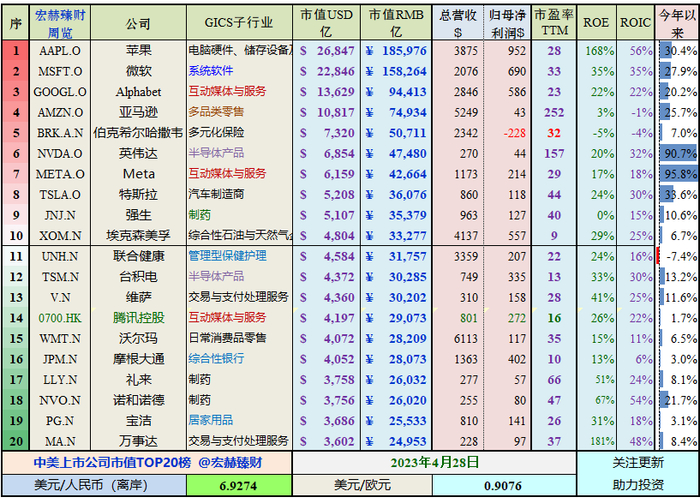Select the RMB market cap 29,073

point(408,318)
